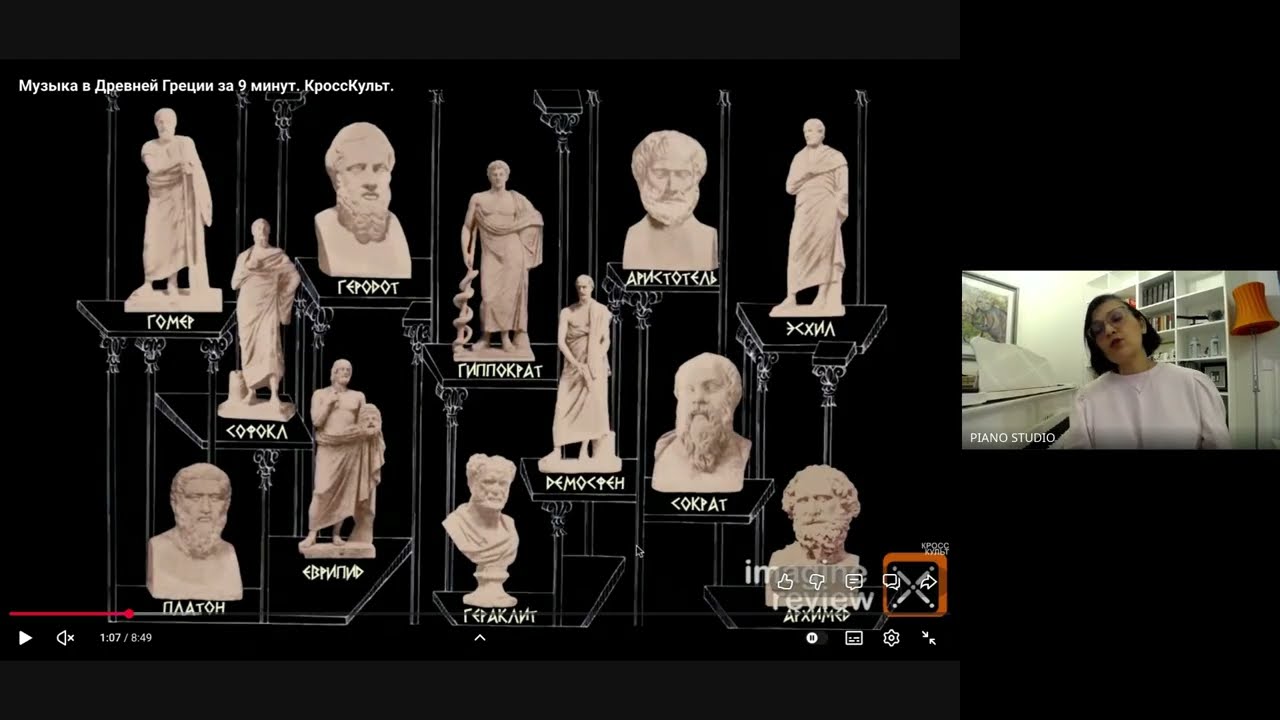Open the video description icon
The image size is (1280, 720).
click(x=854, y=581)
